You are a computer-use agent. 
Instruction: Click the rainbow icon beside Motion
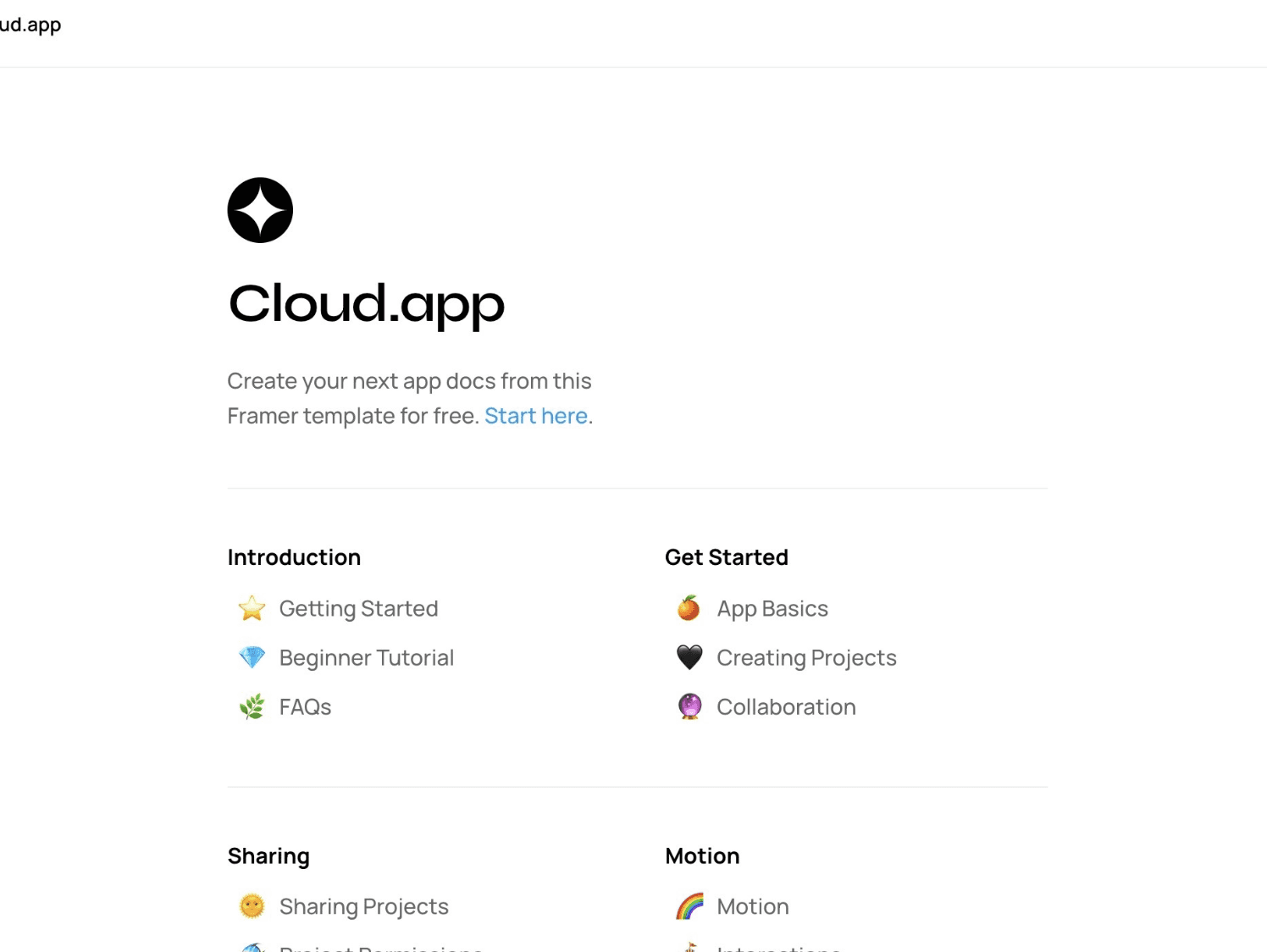(689, 906)
